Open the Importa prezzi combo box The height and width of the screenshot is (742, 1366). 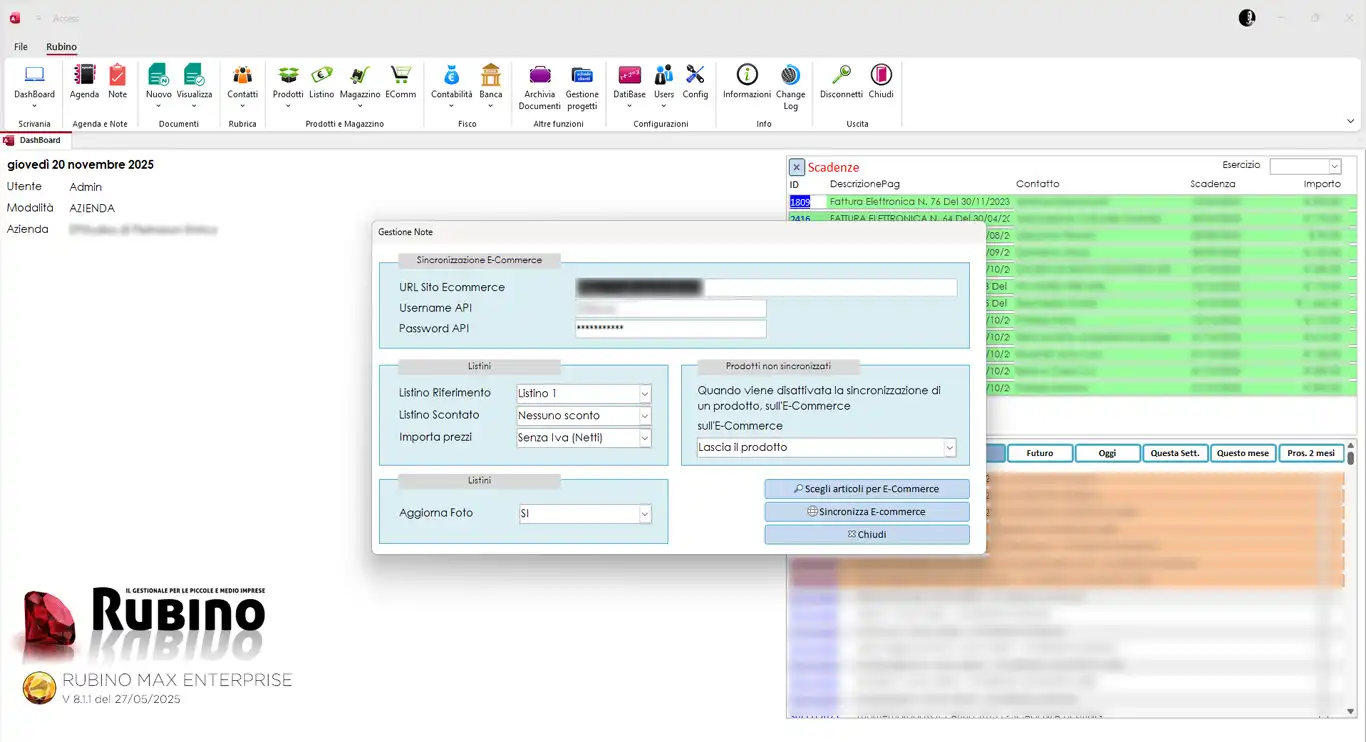pyautogui.click(x=644, y=438)
